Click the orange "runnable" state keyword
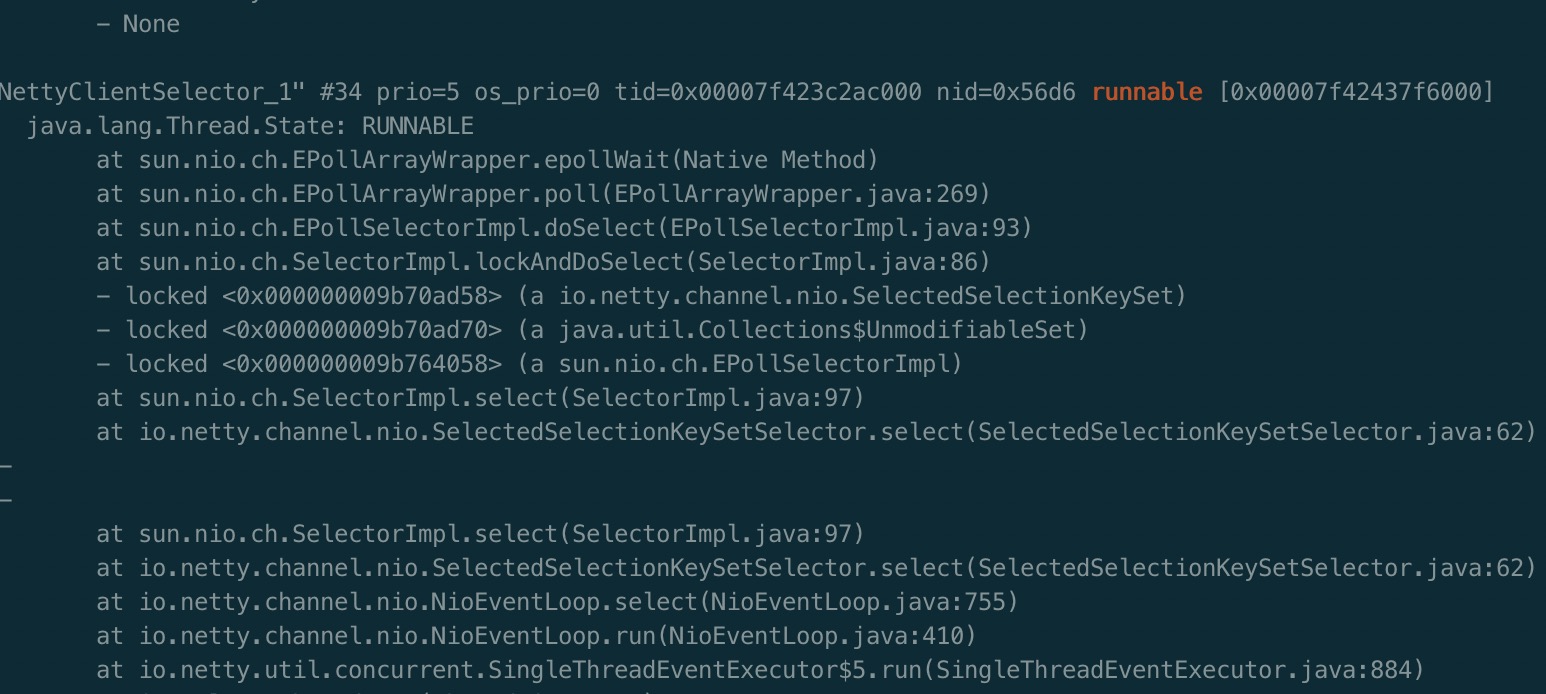1546x694 pixels. pyautogui.click(x=1147, y=92)
